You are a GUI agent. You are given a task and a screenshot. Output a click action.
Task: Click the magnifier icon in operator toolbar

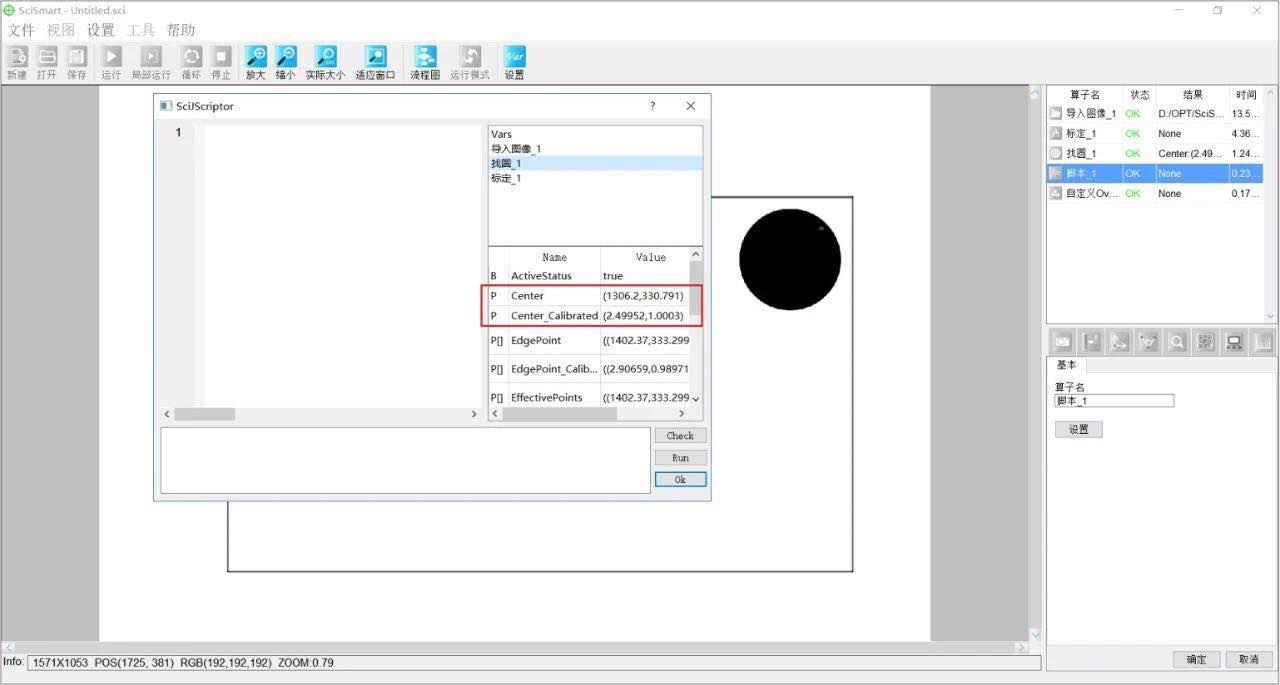tap(1177, 342)
